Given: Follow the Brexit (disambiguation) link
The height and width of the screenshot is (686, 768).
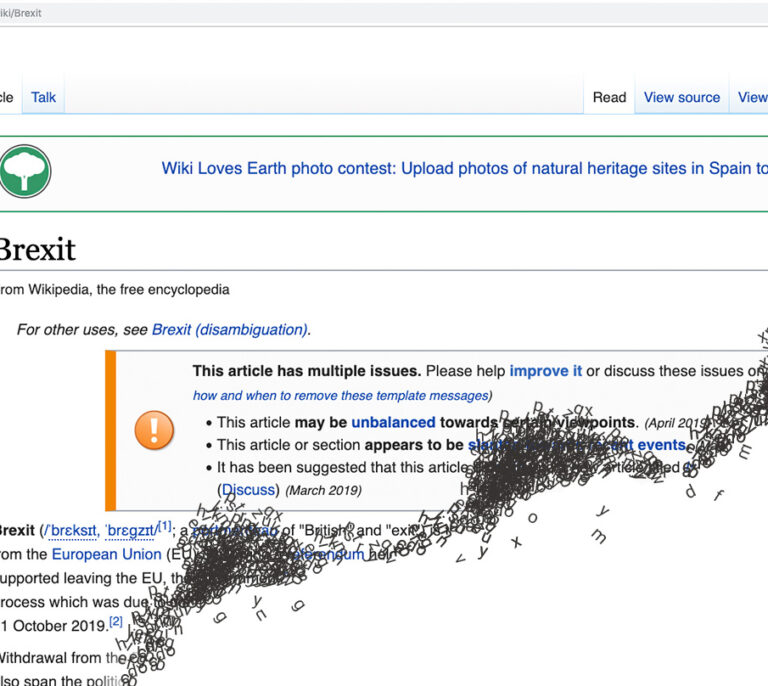Looking at the screenshot, I should coord(230,330).
